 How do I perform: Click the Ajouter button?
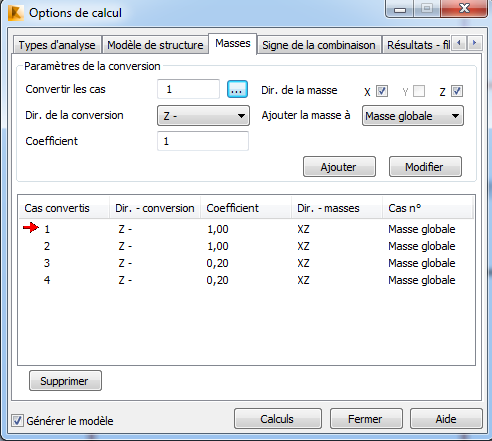pos(339,167)
